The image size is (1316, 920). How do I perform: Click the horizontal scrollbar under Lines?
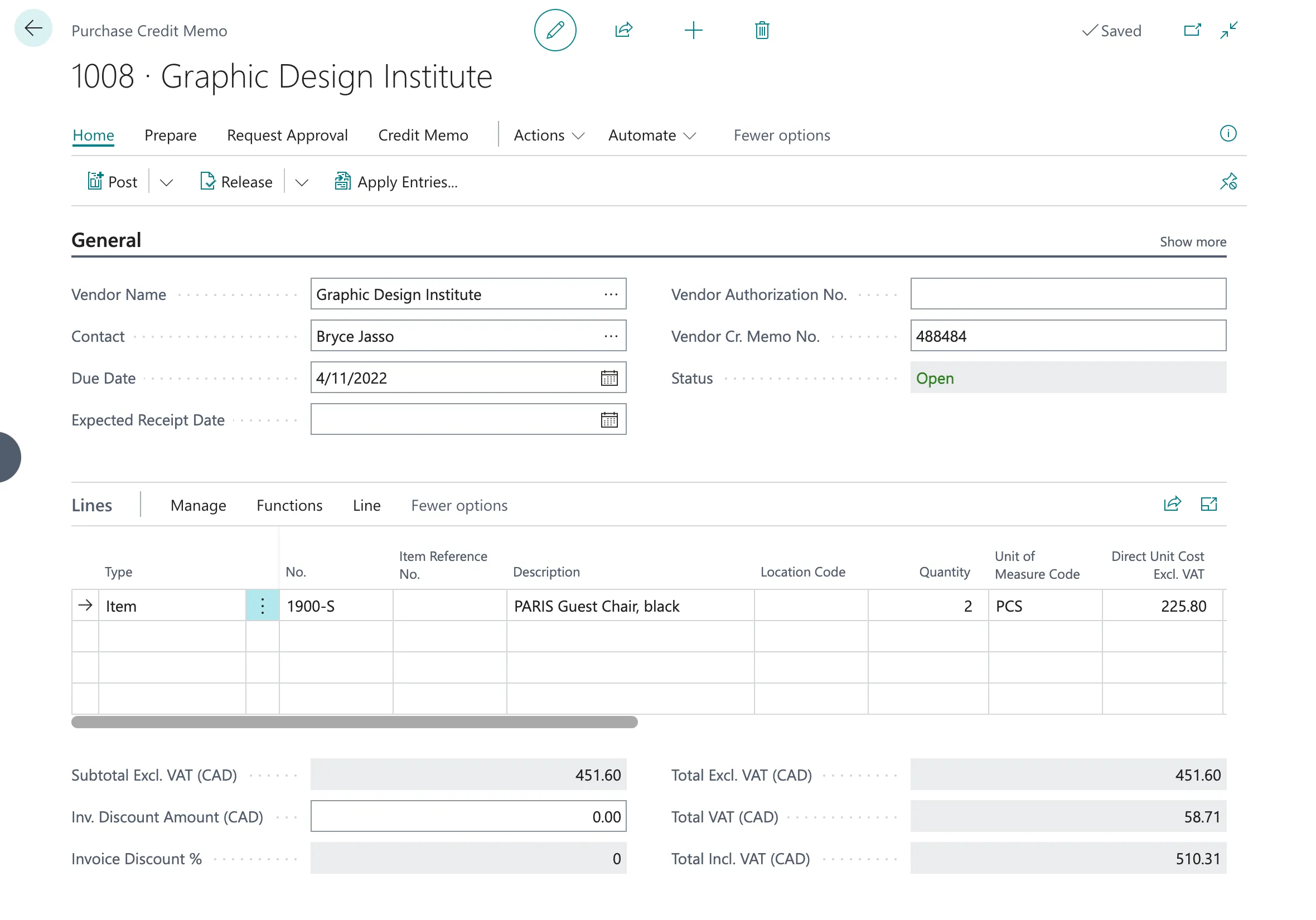point(354,722)
